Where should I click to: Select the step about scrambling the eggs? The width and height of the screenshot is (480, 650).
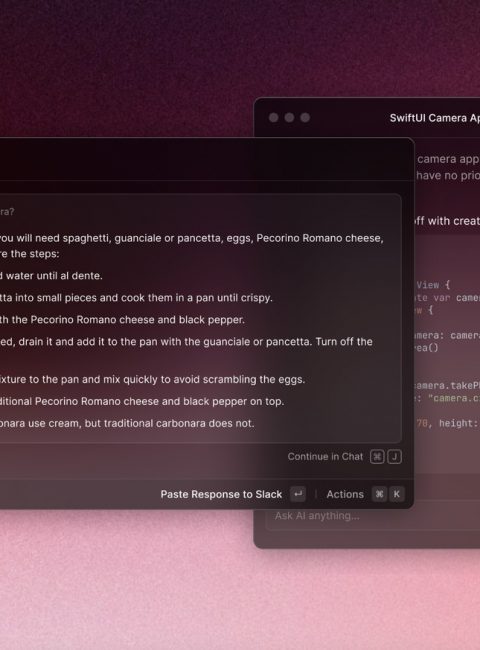tap(153, 380)
